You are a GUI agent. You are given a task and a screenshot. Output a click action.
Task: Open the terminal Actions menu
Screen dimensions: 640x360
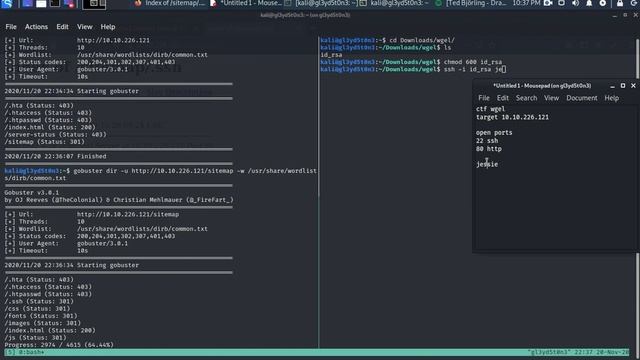point(36,27)
